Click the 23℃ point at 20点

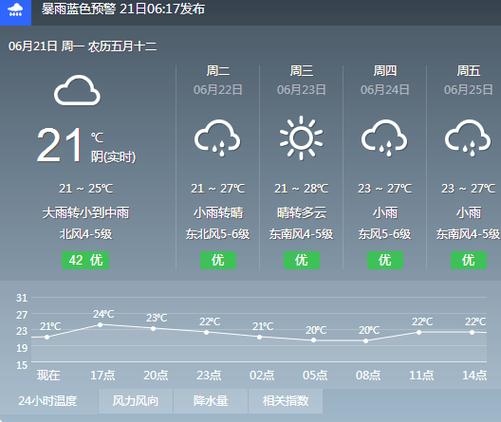pos(153,329)
